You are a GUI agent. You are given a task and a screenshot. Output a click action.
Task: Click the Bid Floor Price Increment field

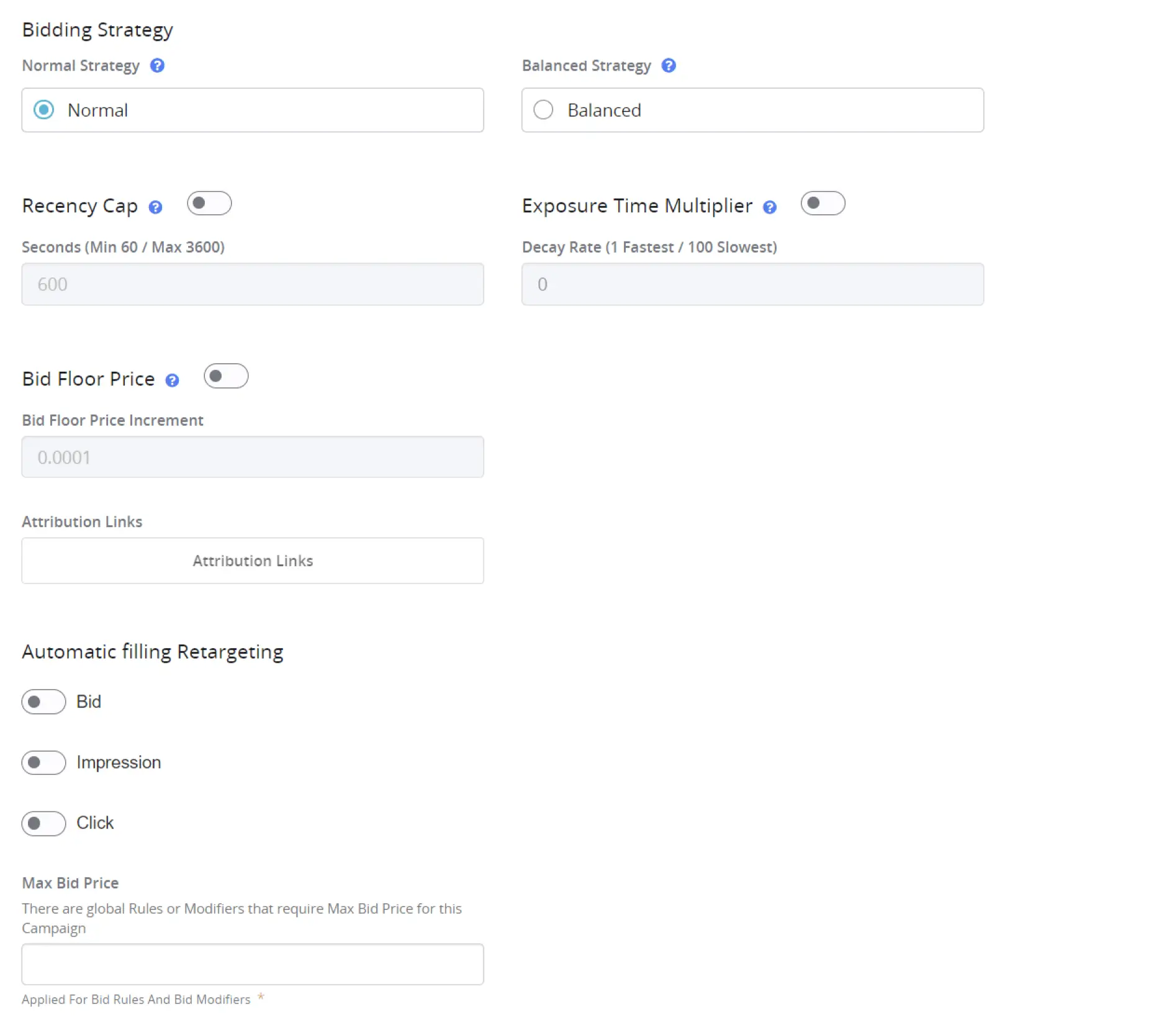coord(252,457)
